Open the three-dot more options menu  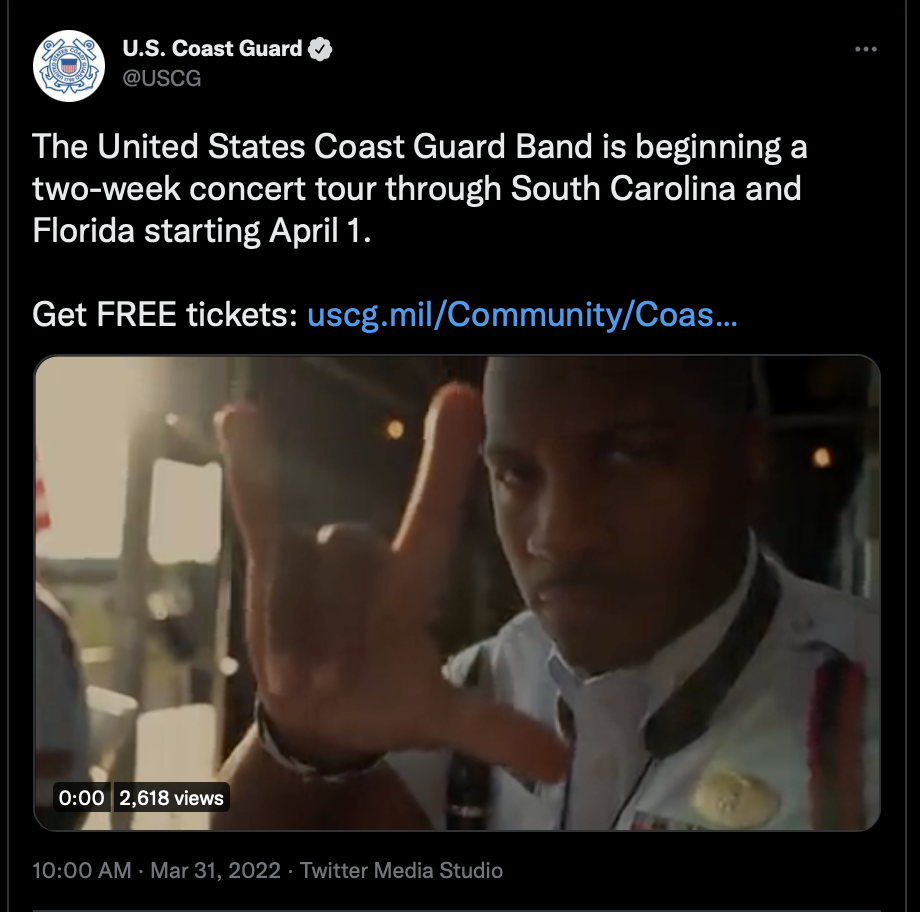(865, 49)
